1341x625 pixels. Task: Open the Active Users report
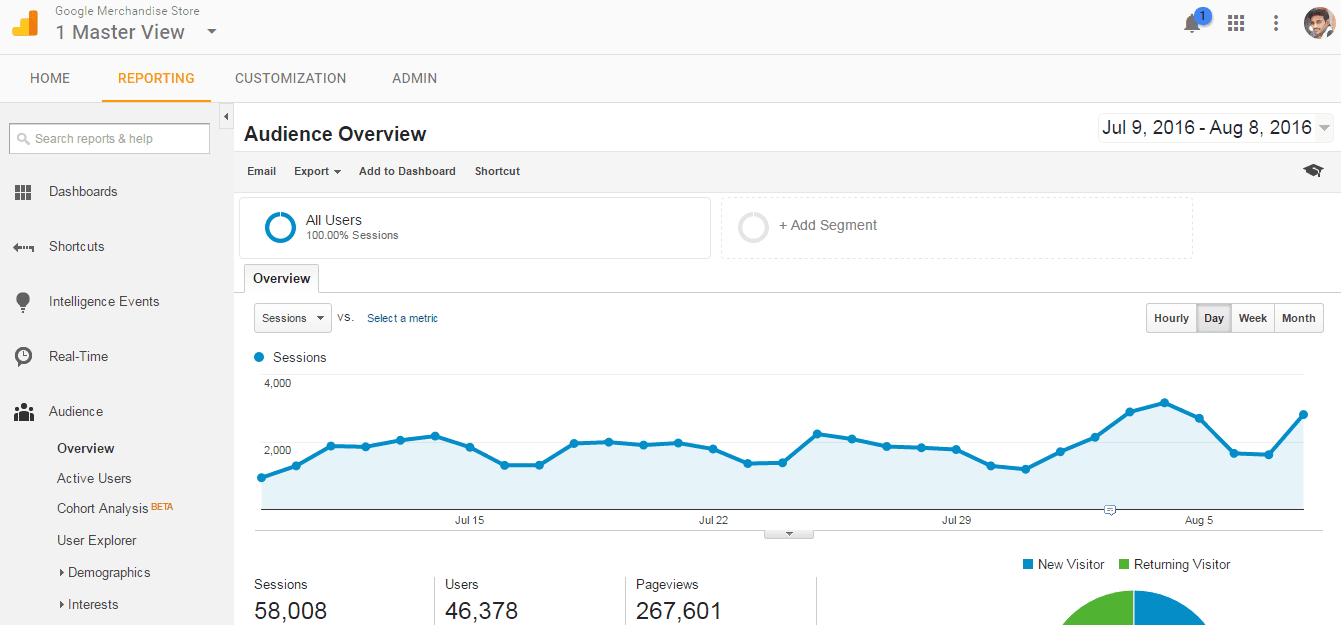(x=94, y=479)
